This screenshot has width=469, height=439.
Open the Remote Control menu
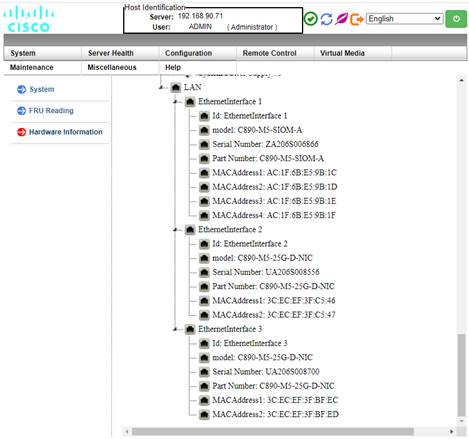click(269, 53)
